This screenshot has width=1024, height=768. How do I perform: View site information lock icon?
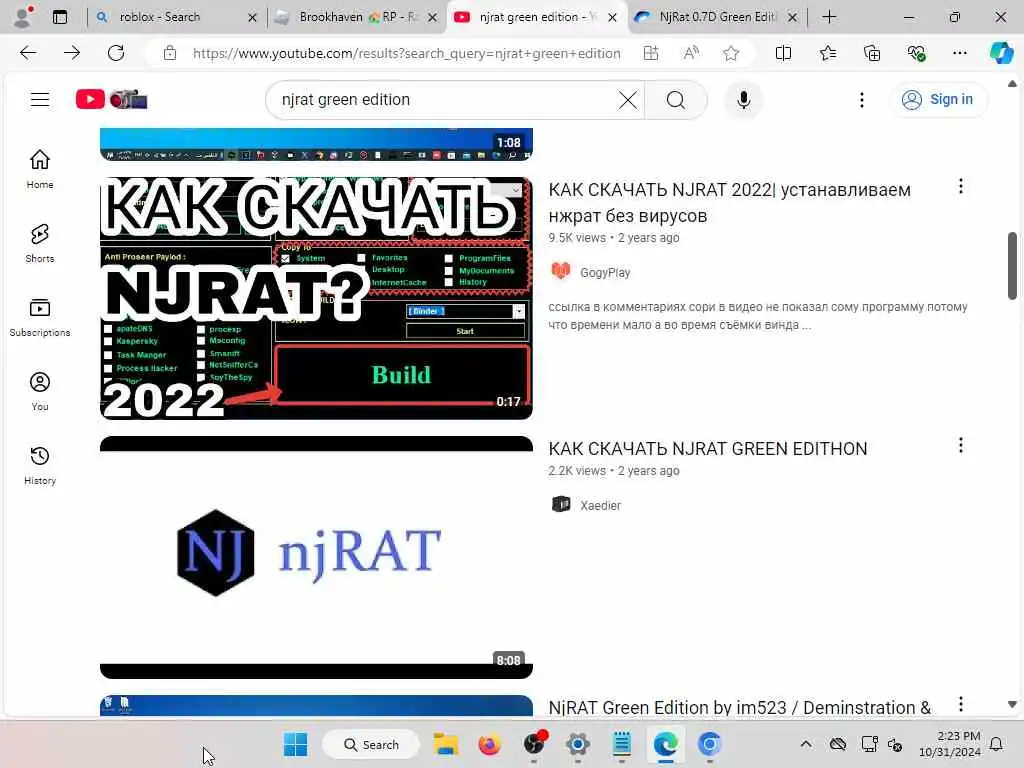[x=170, y=53]
